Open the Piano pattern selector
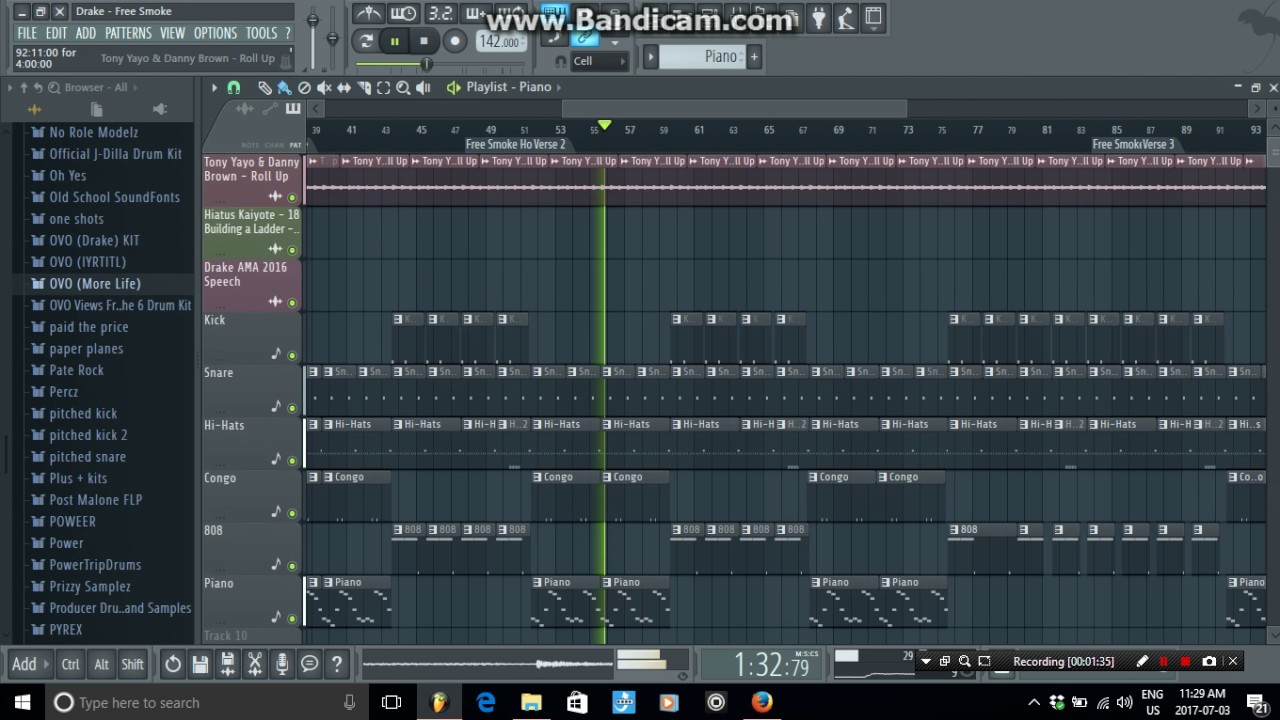This screenshot has height=720, width=1280. click(703, 56)
